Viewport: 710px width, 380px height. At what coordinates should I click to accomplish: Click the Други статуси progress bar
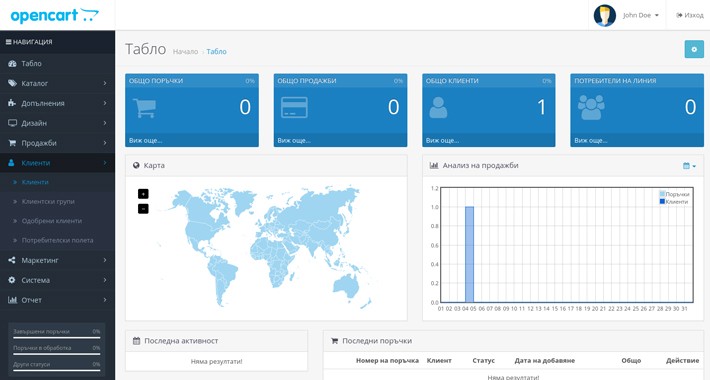tap(57, 370)
